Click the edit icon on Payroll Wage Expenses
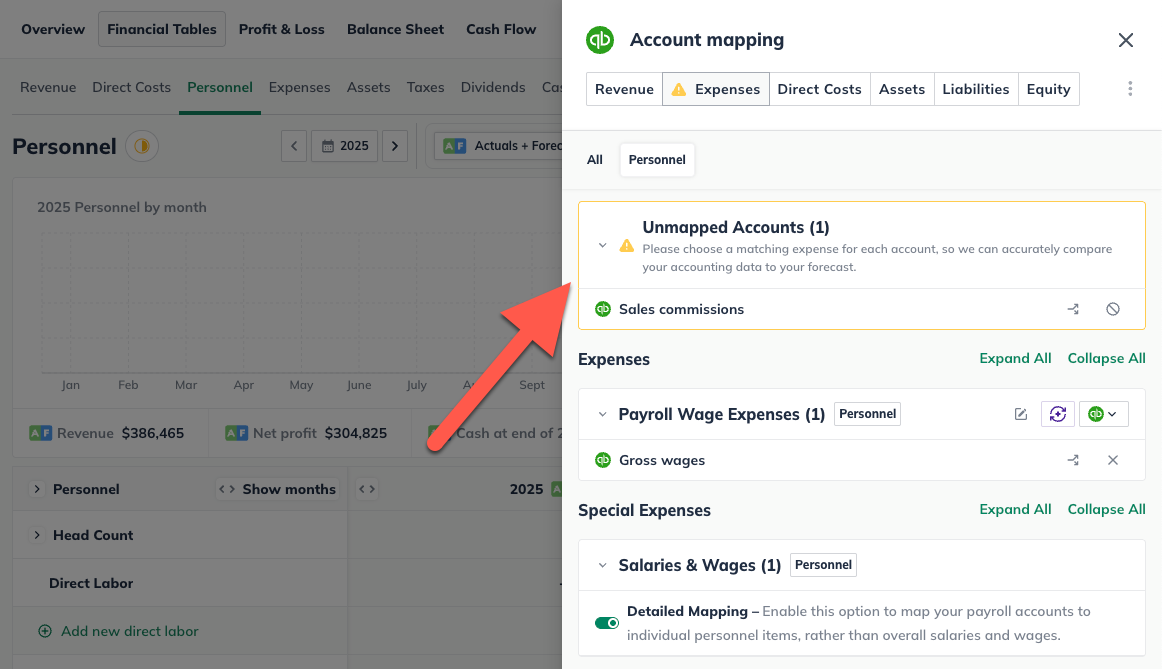 [1021, 414]
